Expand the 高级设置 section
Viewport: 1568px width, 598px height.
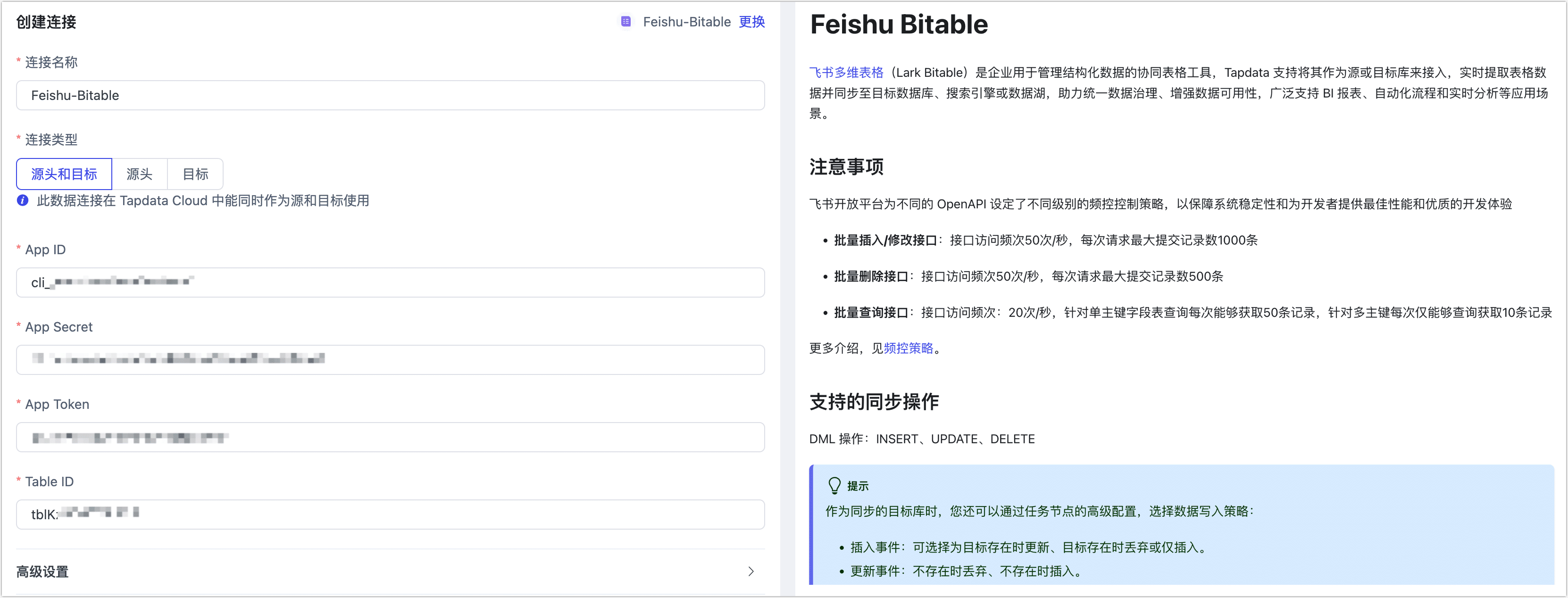click(x=42, y=571)
